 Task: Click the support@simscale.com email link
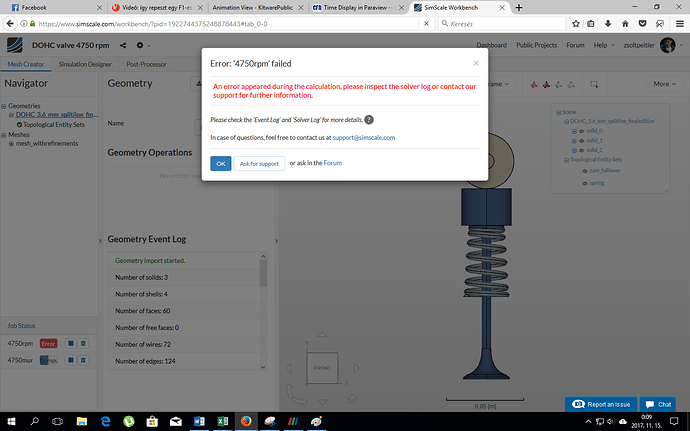click(363, 137)
